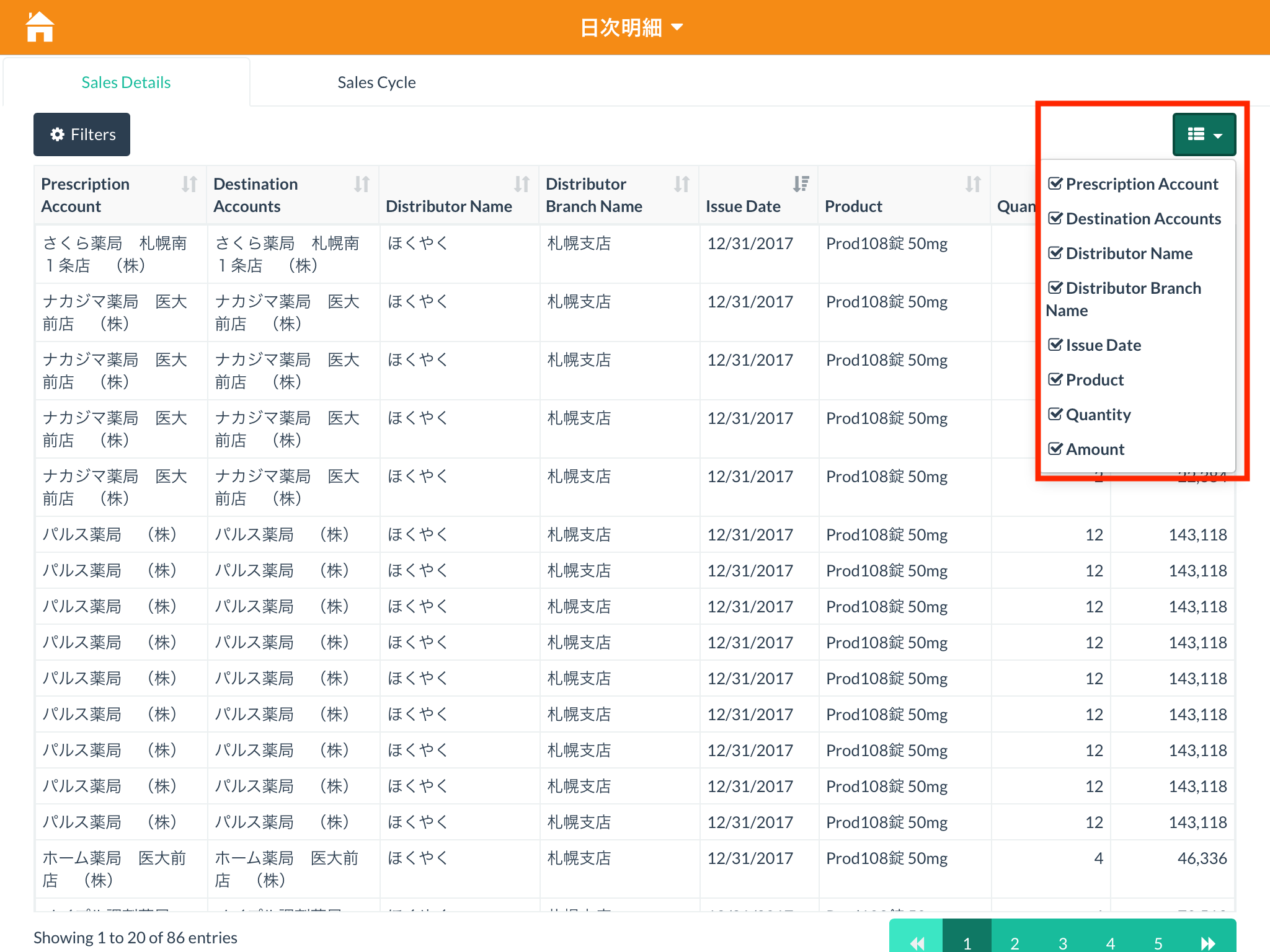Sort by Distributor Name column
Screen dimensions: 1270x952
[x=522, y=184]
